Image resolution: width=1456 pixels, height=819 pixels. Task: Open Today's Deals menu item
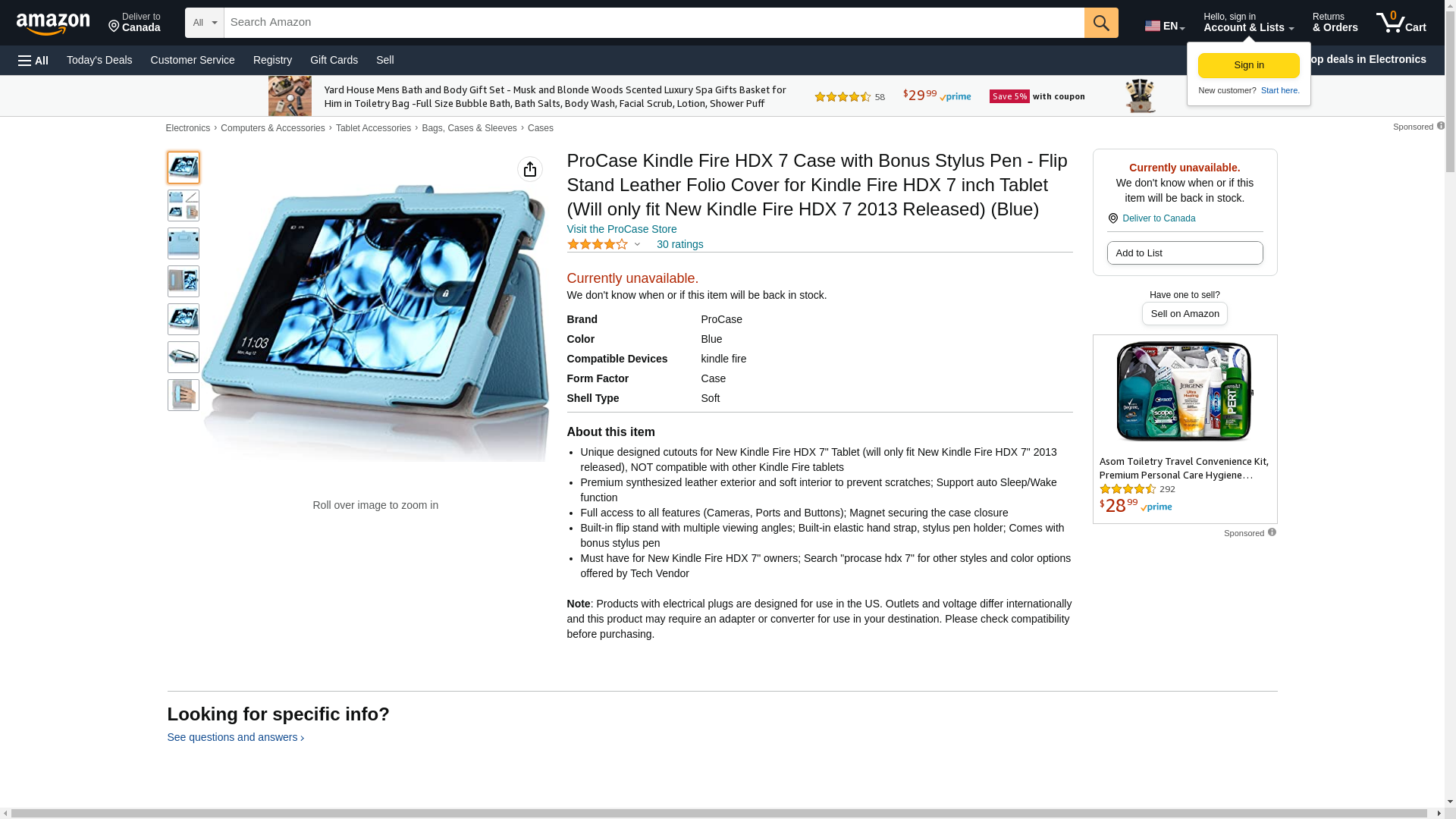pyautogui.click(x=99, y=60)
